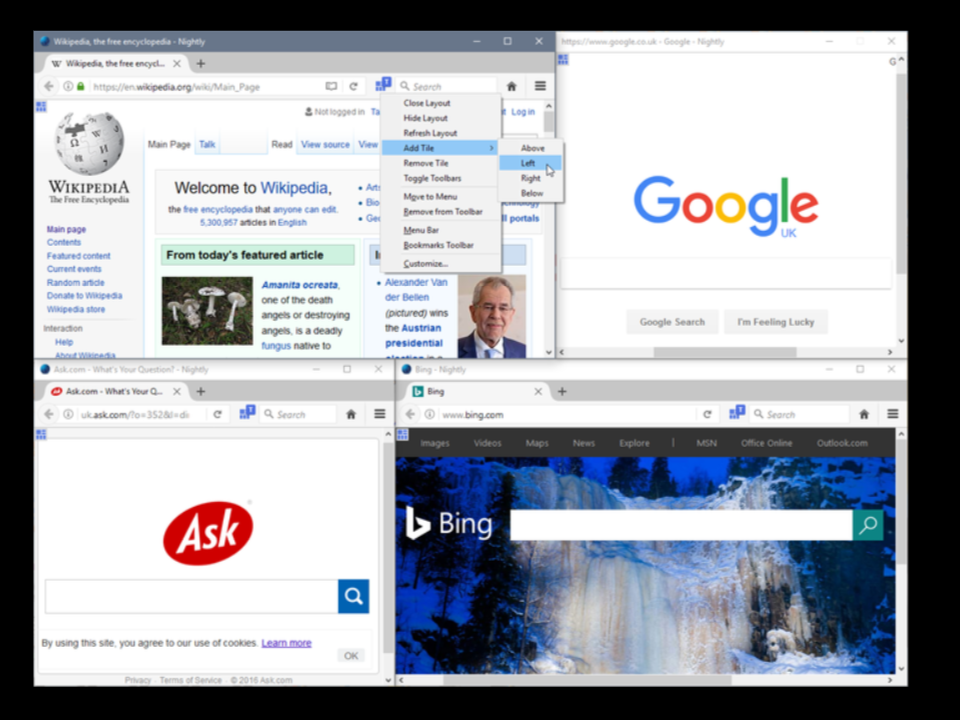
Task: Open new tab in Wikipedia window
Action: pos(201,64)
